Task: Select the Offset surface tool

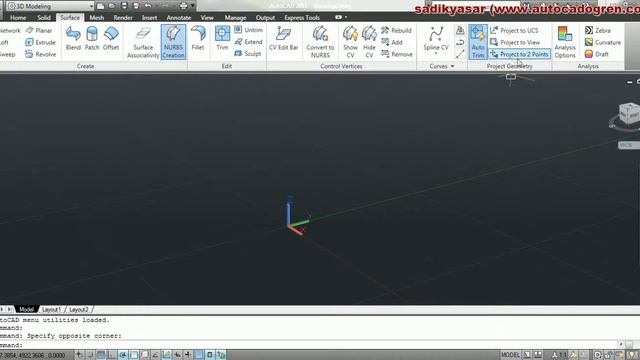Action: (x=111, y=38)
